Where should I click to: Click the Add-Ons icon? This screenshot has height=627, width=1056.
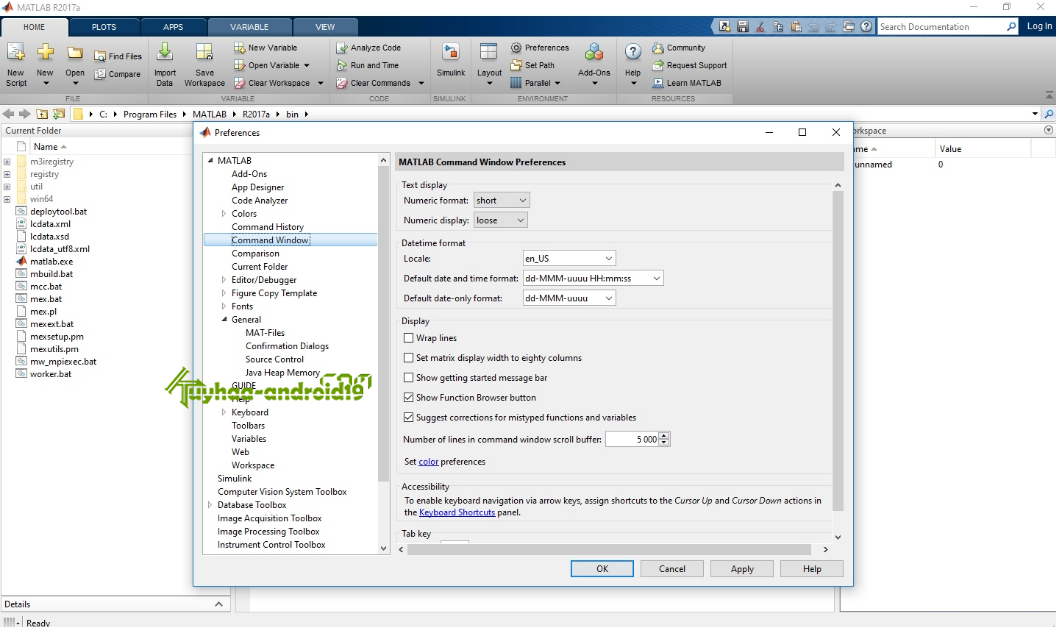click(594, 53)
